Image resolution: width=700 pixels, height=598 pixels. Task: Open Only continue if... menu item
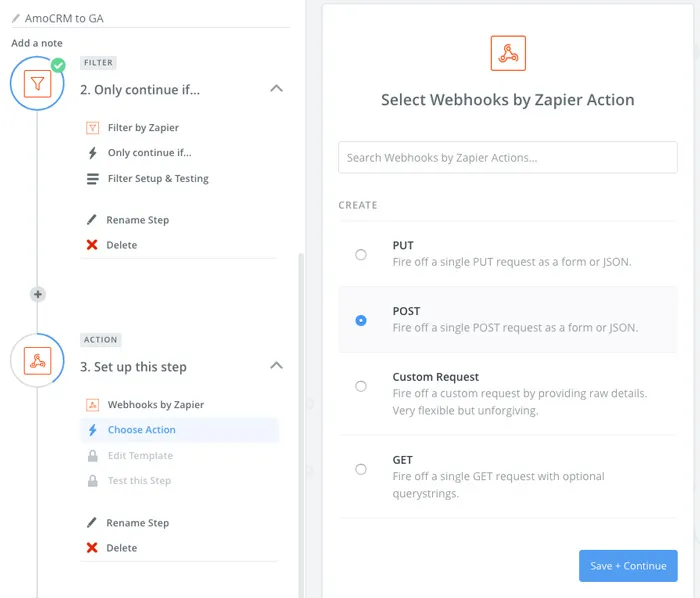[150, 153]
